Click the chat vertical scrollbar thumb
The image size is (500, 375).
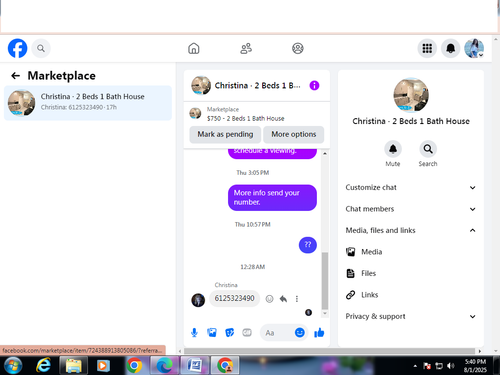[x=325, y=281]
